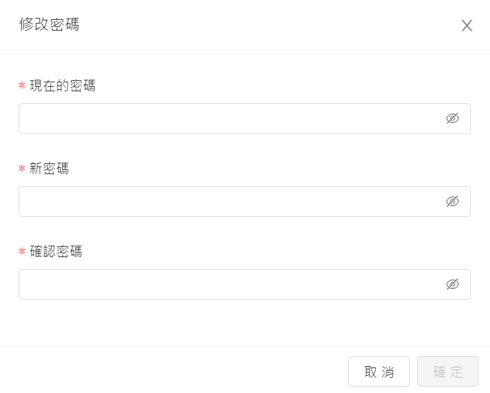This screenshot has width=490, height=393.
Task: Focus the 新密碼 input field
Action: (244, 201)
